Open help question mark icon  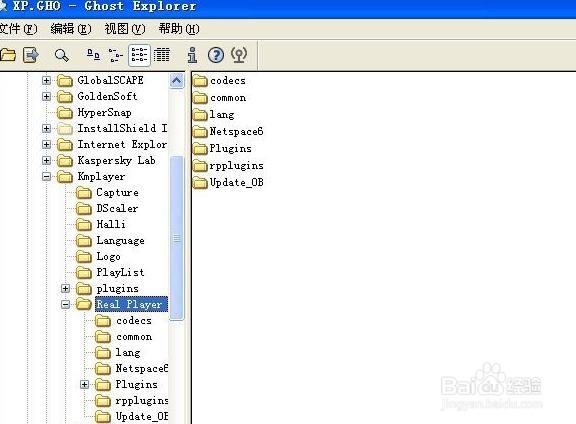(x=216, y=55)
